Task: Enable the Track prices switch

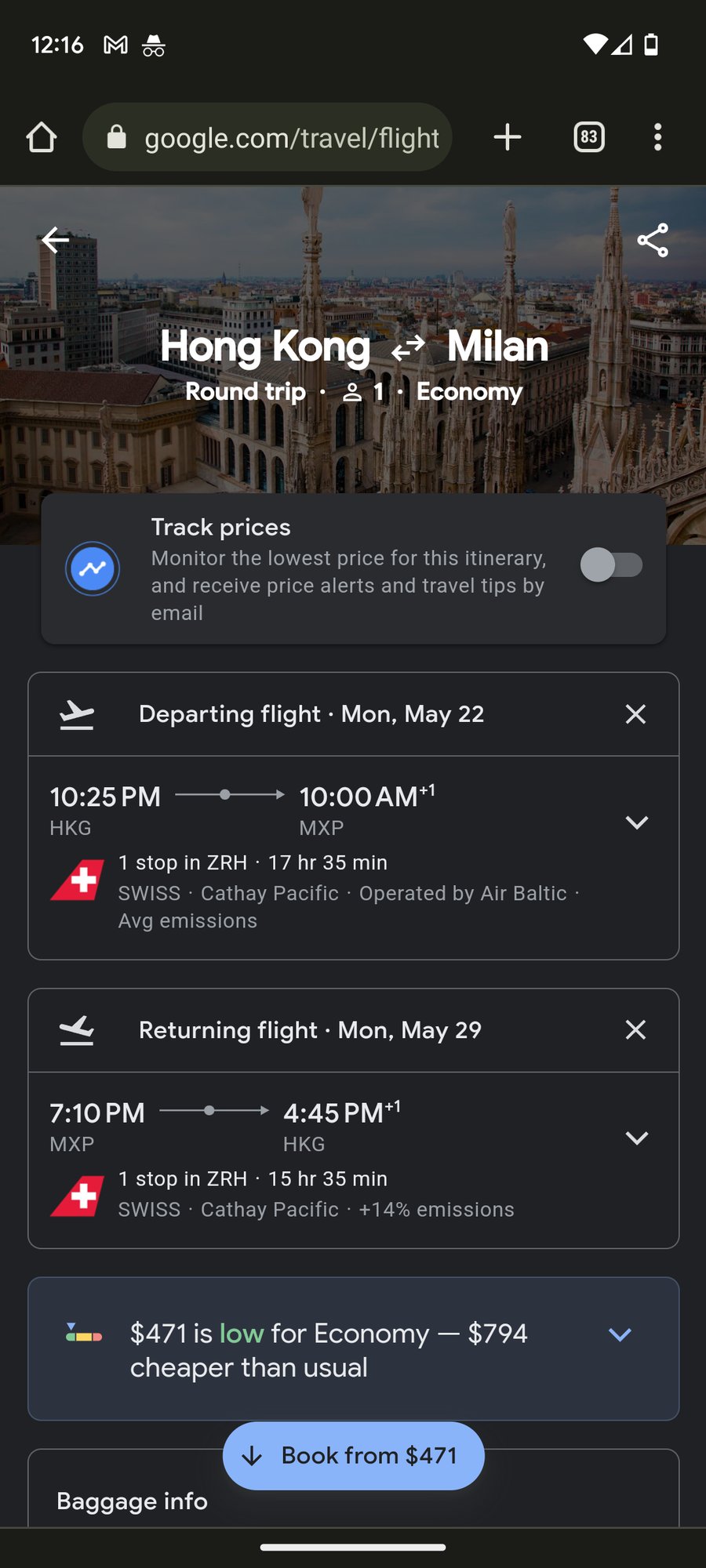Action: (611, 564)
